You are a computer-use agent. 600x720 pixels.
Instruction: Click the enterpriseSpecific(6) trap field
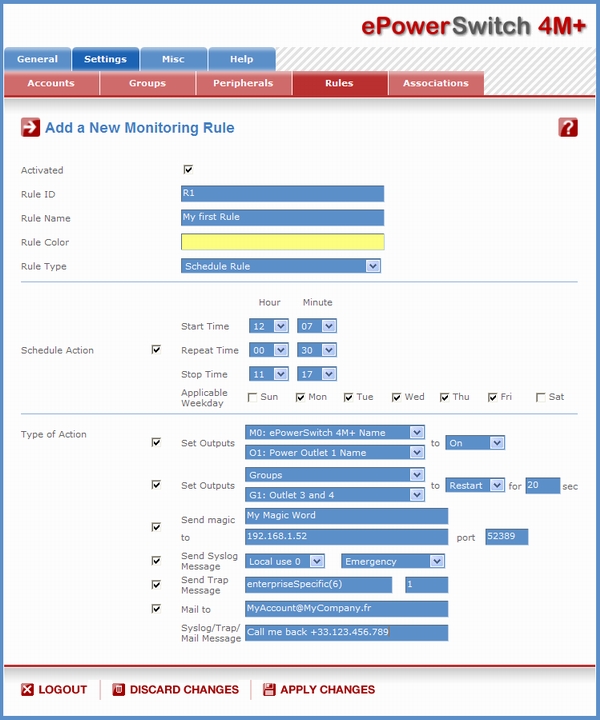319,585
